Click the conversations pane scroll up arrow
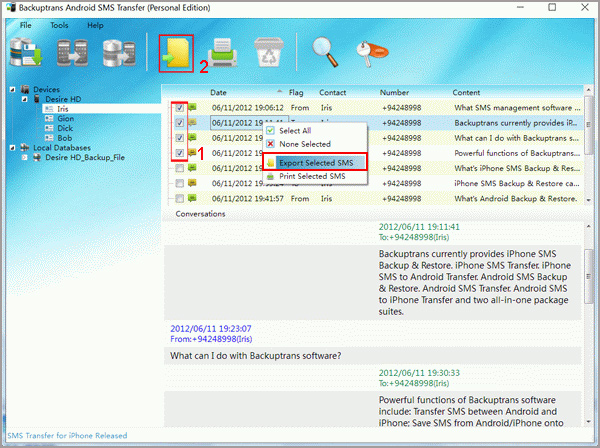 pos(589,227)
